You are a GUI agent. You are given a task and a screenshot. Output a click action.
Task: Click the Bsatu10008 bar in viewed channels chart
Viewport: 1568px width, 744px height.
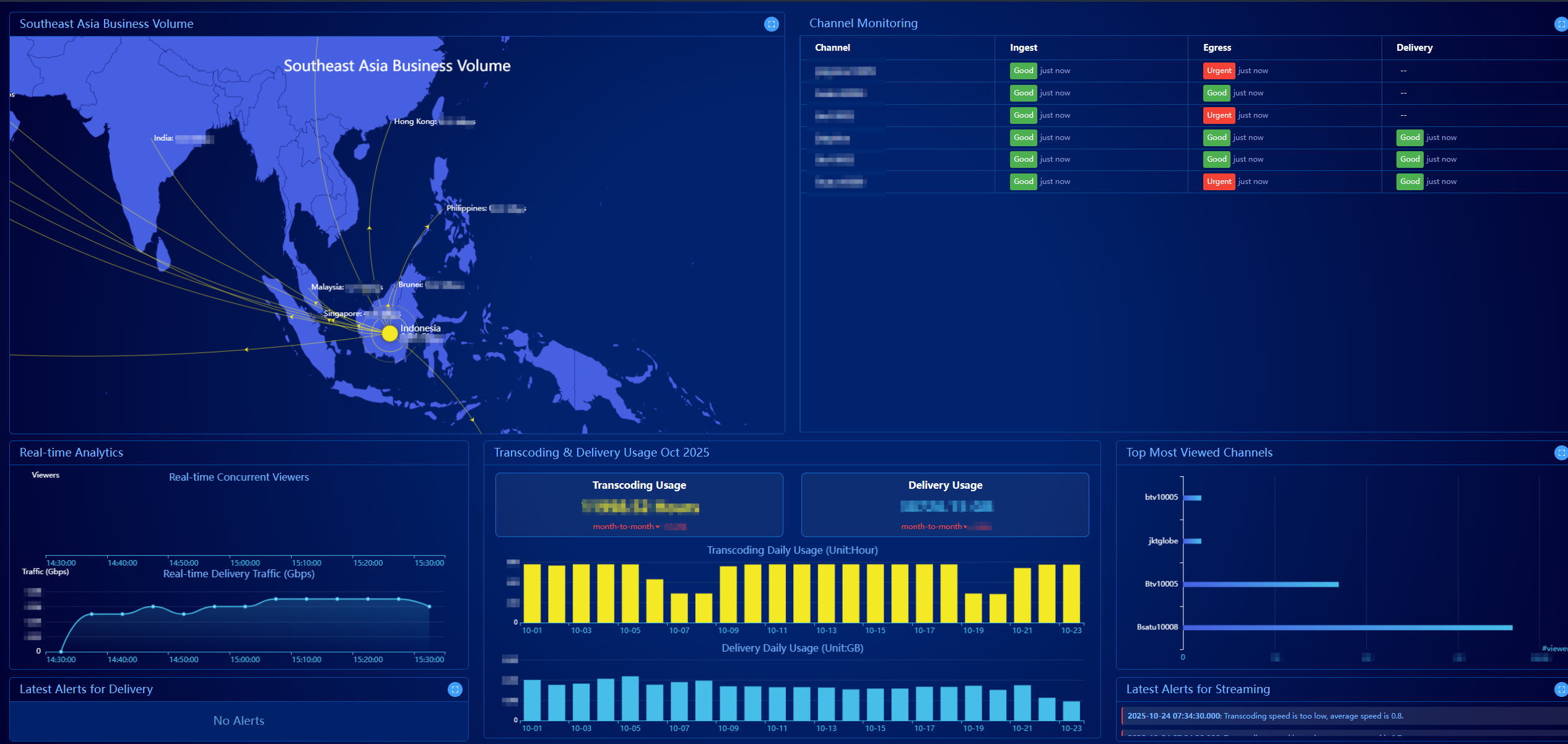1347,628
